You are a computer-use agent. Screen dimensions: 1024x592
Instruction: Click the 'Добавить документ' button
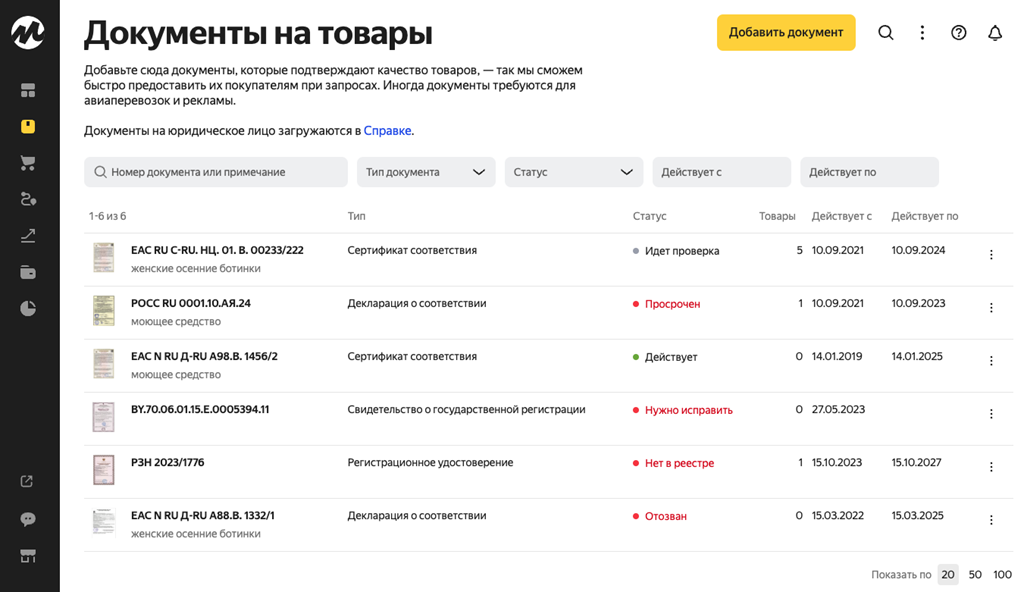pos(786,32)
